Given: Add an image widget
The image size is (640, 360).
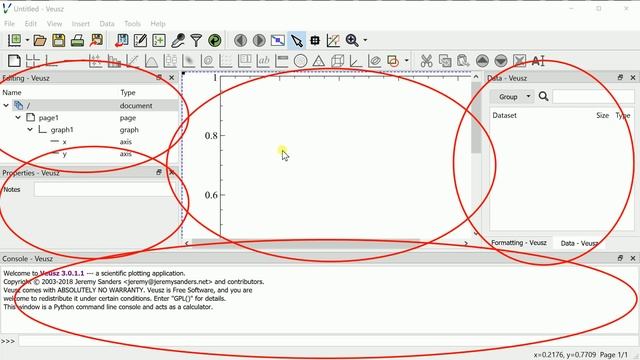Looking at the screenshot, I should point(189,61).
